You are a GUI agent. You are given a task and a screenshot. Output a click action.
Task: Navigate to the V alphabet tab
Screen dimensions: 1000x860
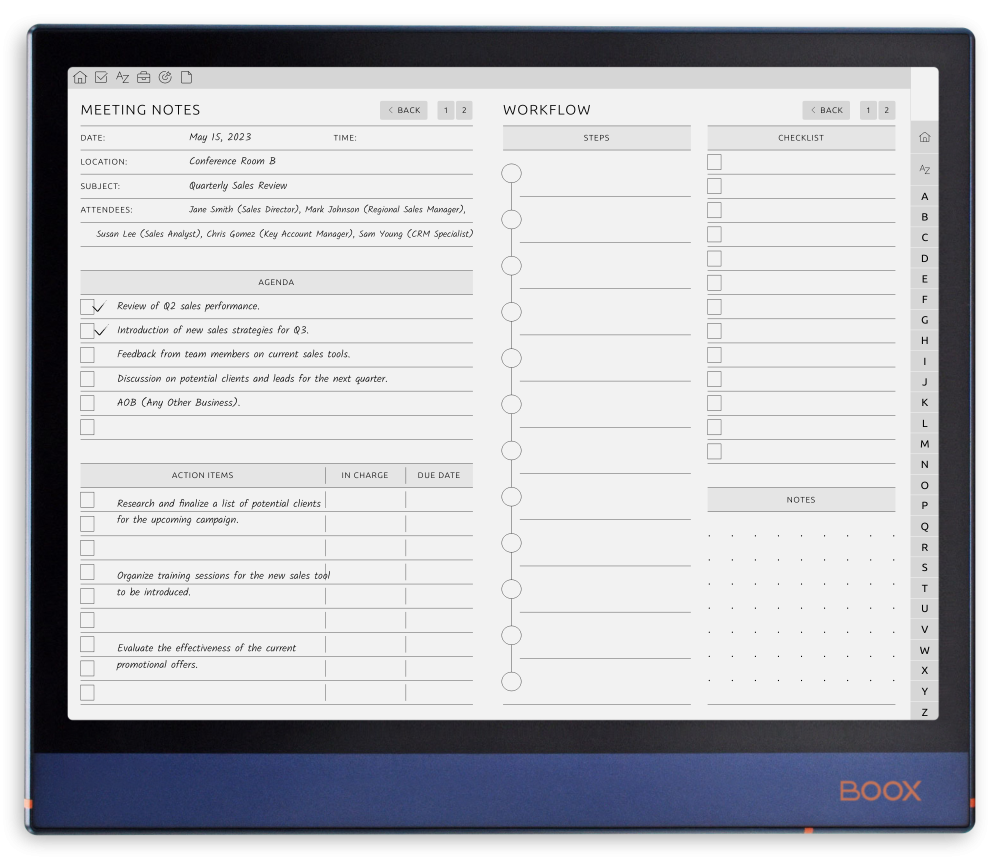click(925, 630)
